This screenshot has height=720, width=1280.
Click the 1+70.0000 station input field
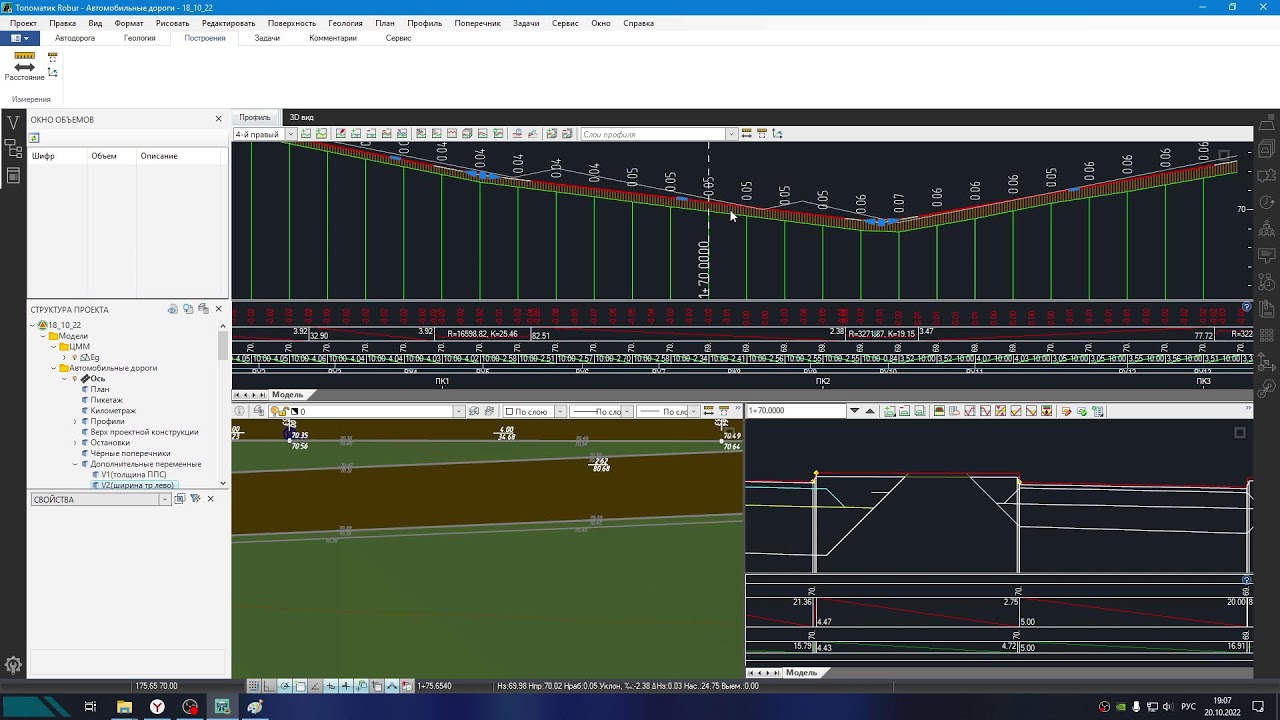tap(796, 411)
